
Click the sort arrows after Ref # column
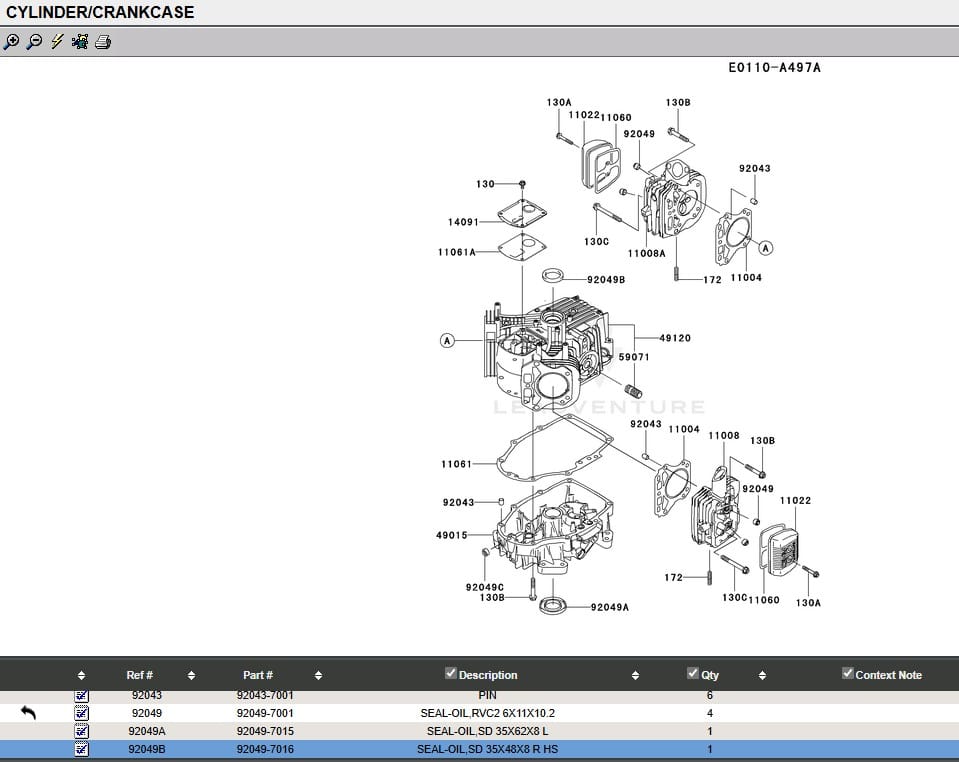[x=191, y=676]
